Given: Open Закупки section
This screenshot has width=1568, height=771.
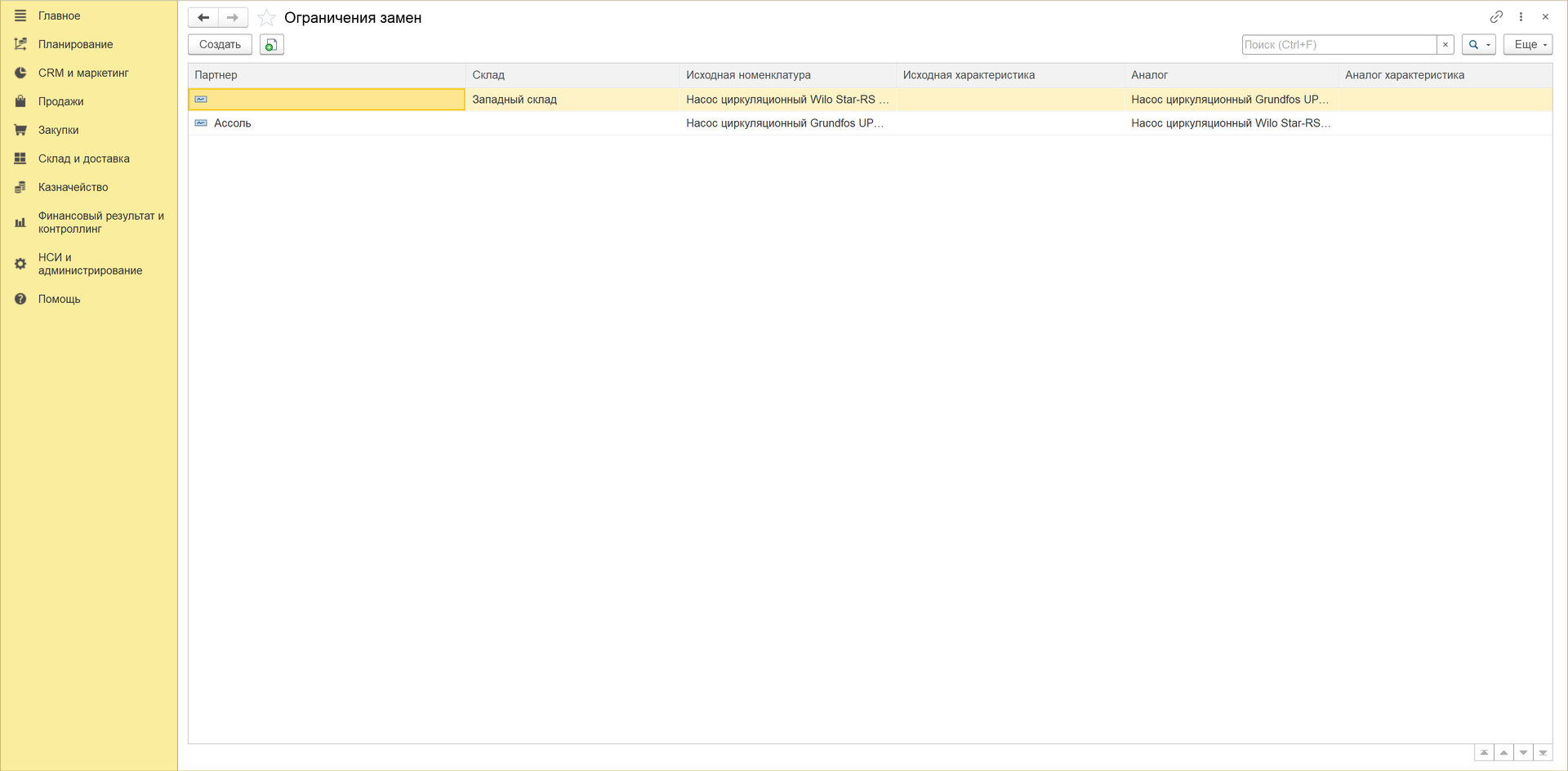Looking at the screenshot, I should pyautogui.click(x=58, y=130).
